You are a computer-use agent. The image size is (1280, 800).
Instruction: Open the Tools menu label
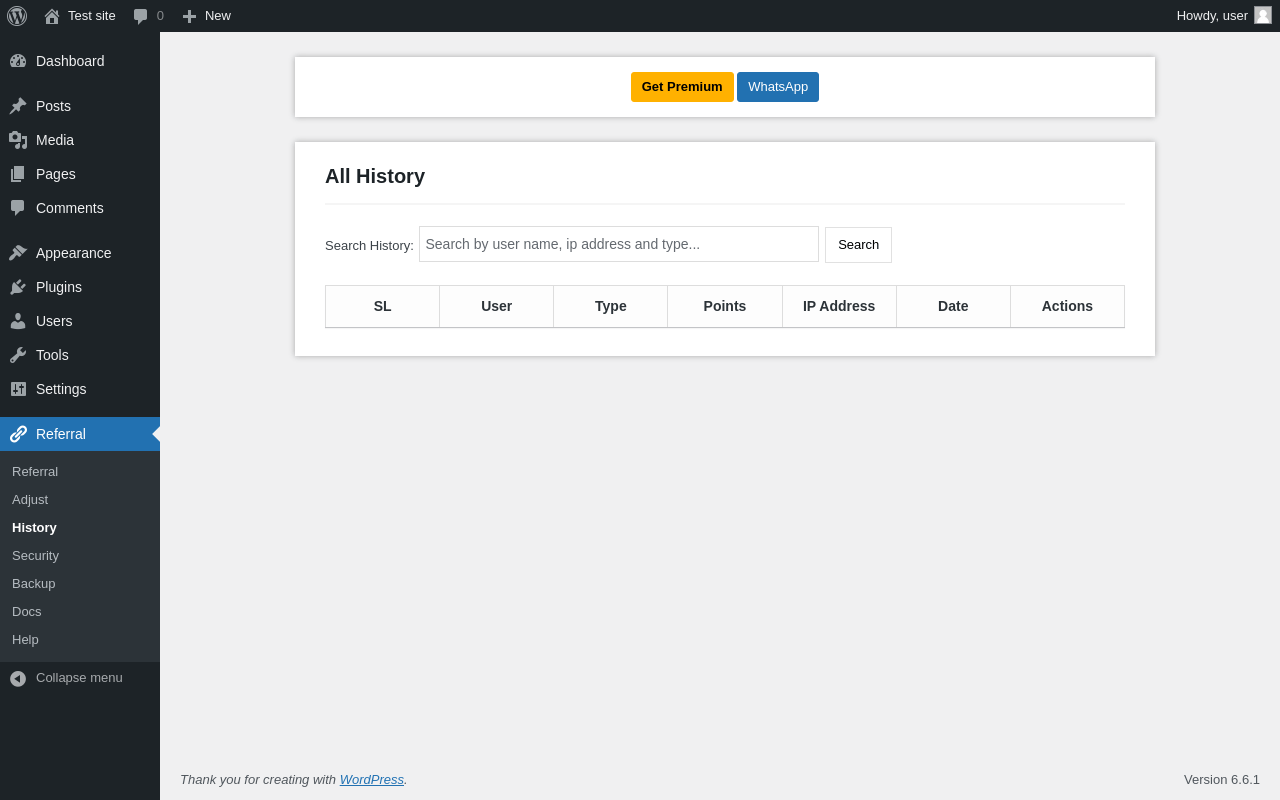[52, 355]
